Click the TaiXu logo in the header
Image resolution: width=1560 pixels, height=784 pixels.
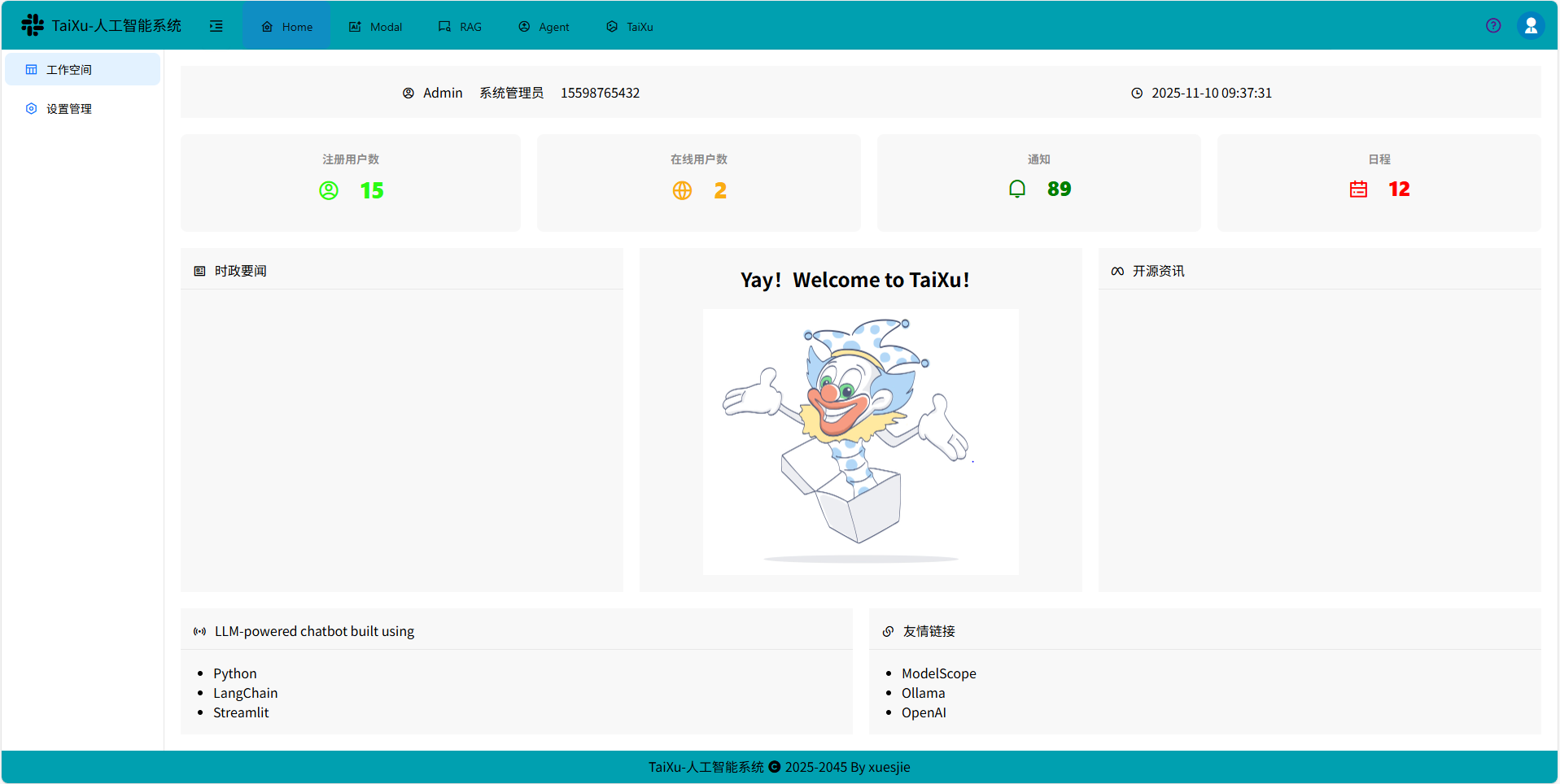[32, 24]
